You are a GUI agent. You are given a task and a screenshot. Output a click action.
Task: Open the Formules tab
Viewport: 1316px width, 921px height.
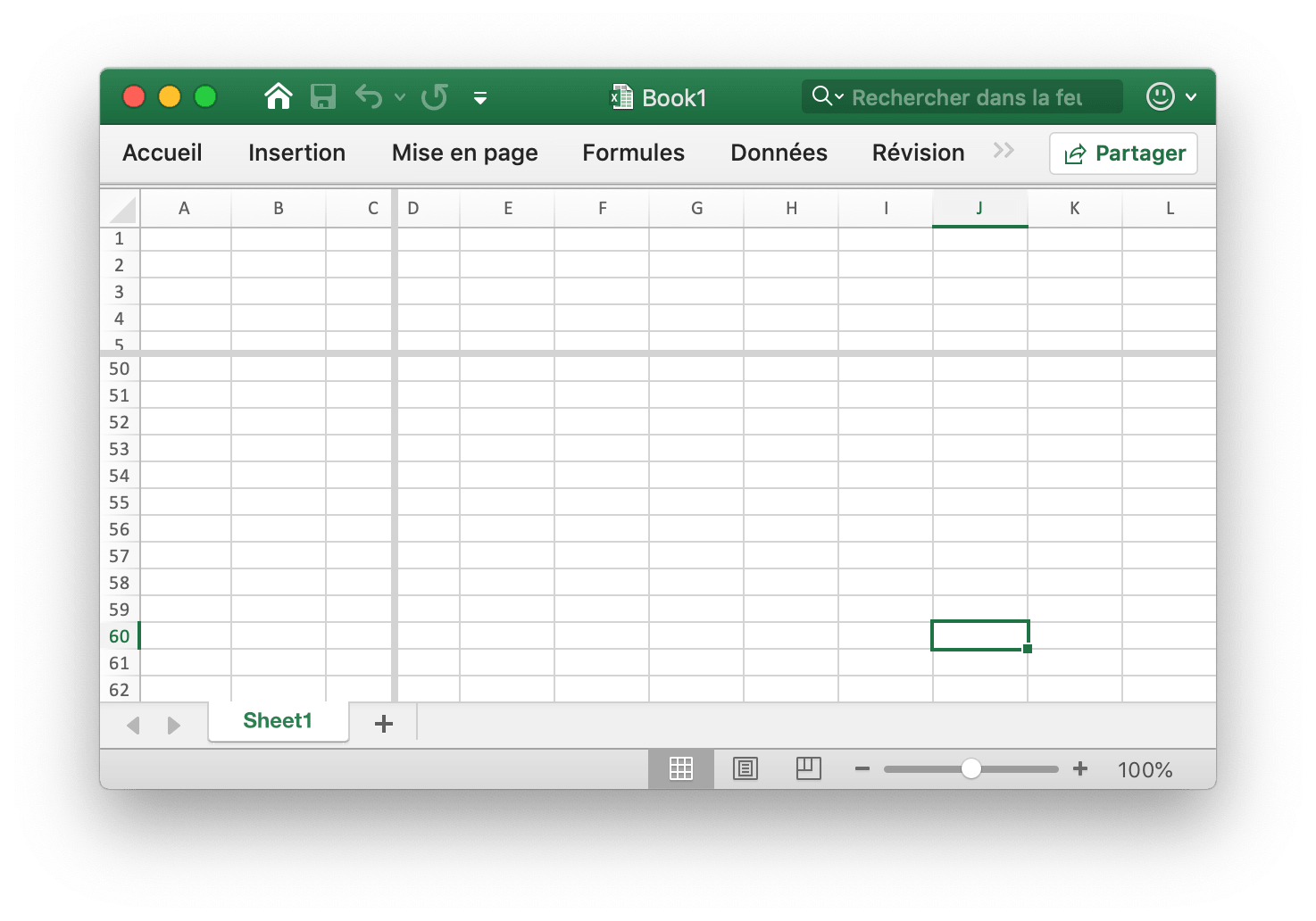click(633, 153)
